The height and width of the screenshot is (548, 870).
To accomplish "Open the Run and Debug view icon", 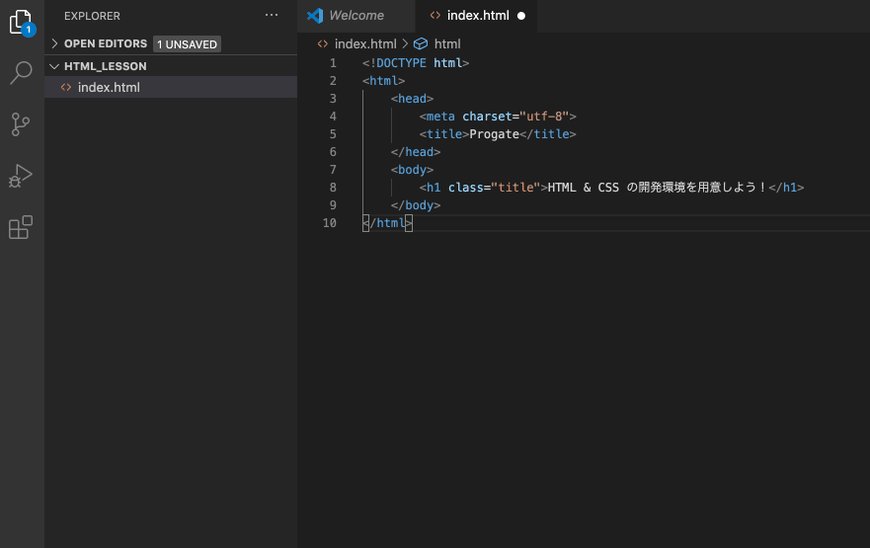I will click(x=21, y=176).
